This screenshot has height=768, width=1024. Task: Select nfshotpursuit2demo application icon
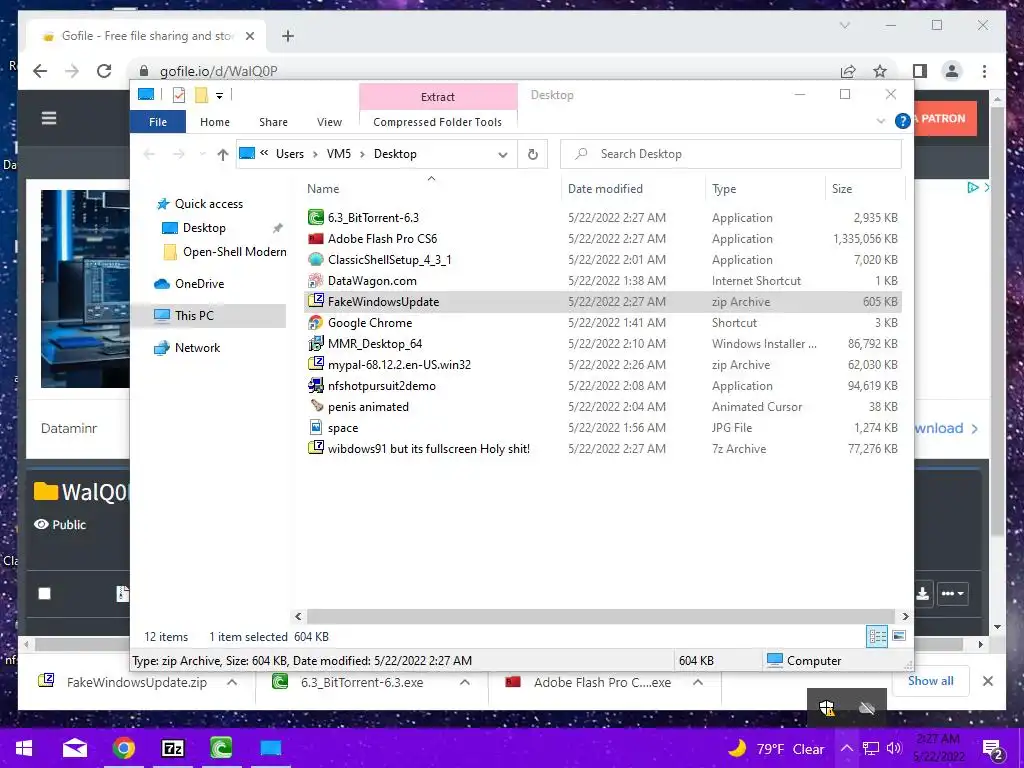point(316,385)
